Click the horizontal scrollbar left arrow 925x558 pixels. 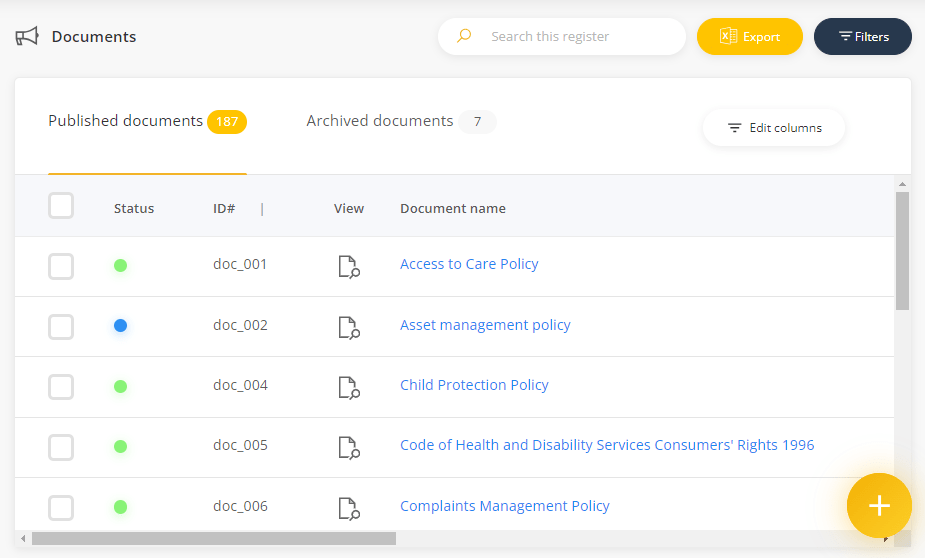23,539
